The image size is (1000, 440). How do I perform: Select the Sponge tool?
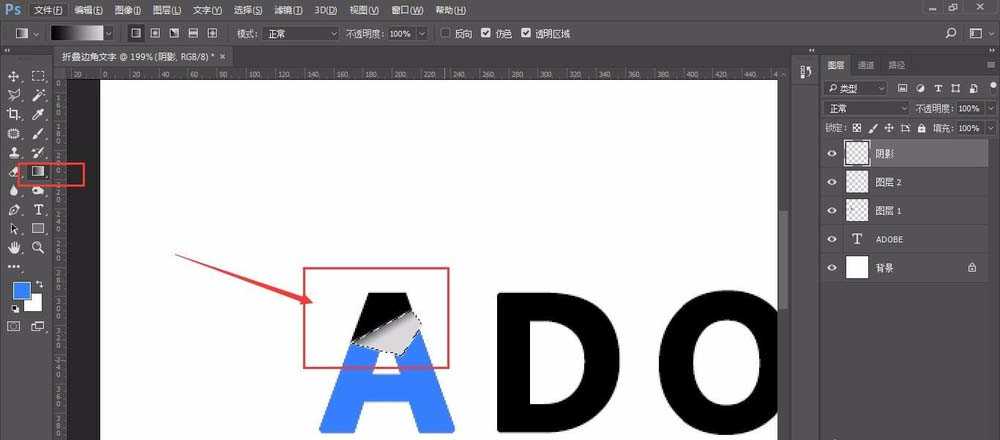pos(38,190)
